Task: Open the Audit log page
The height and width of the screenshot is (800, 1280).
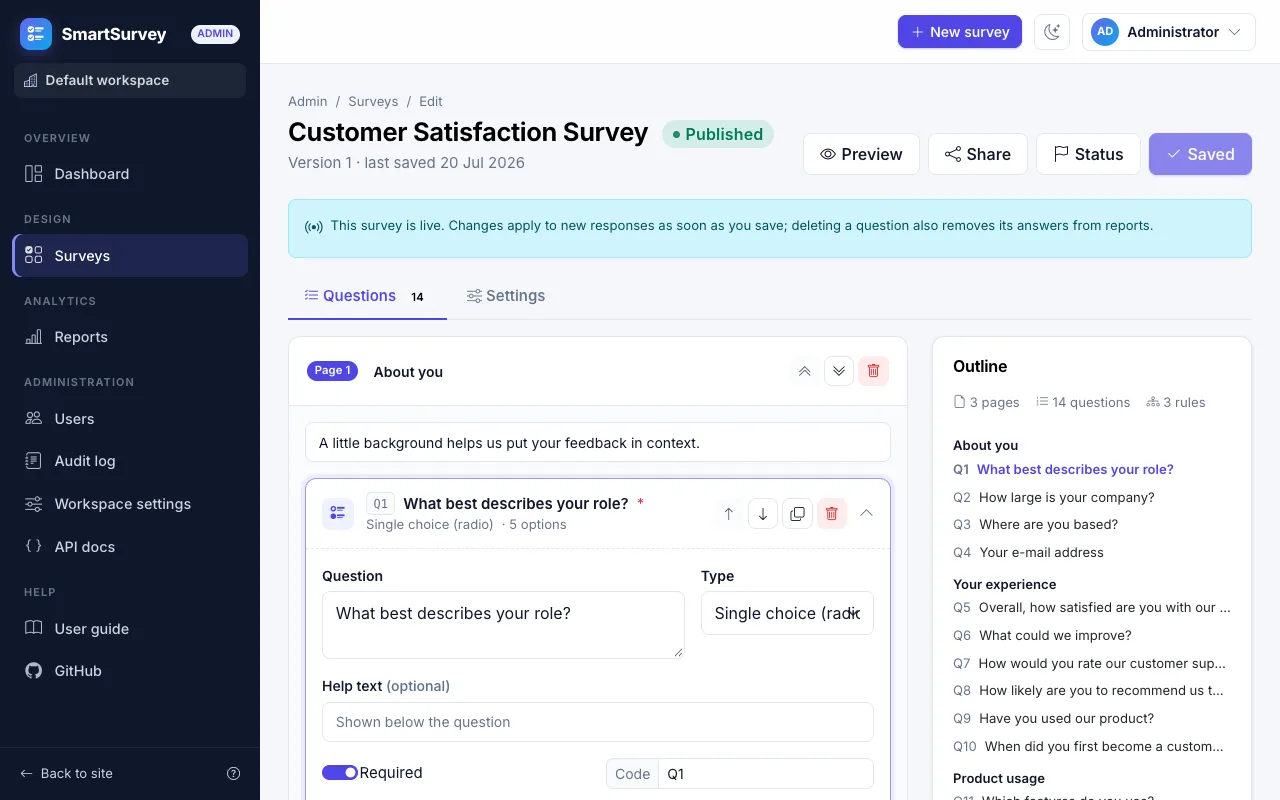Action: click(x=130, y=461)
